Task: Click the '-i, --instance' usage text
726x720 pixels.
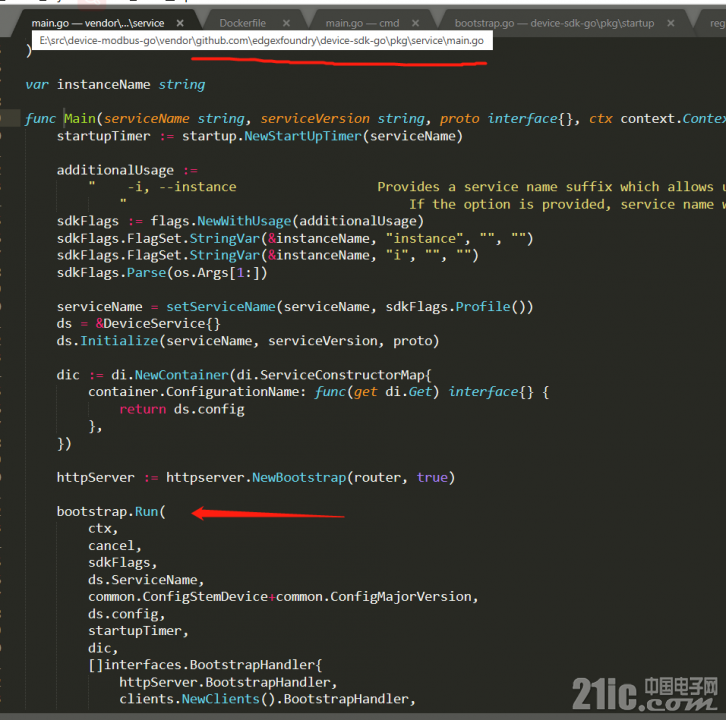Action: 182,187
